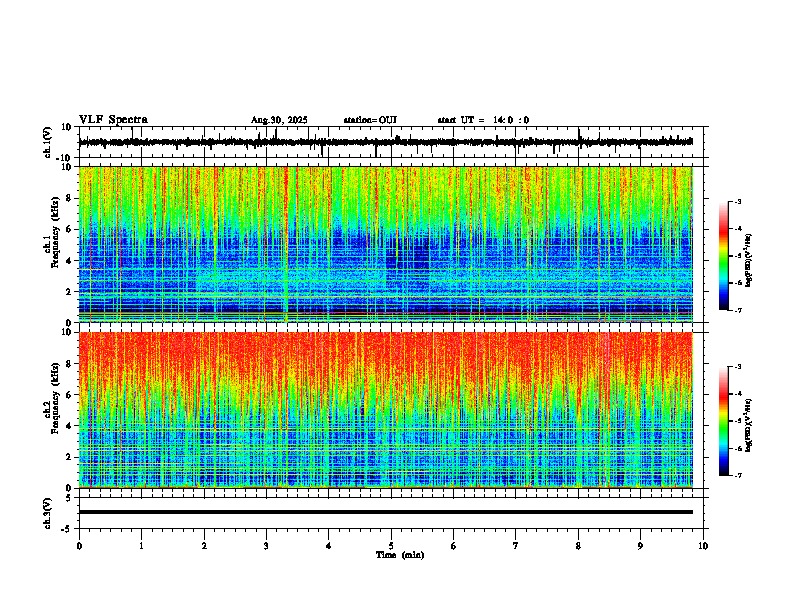792x612 pixels.
Task: Click the ch.1 voltage waveform trace panel
Action: tap(393, 142)
